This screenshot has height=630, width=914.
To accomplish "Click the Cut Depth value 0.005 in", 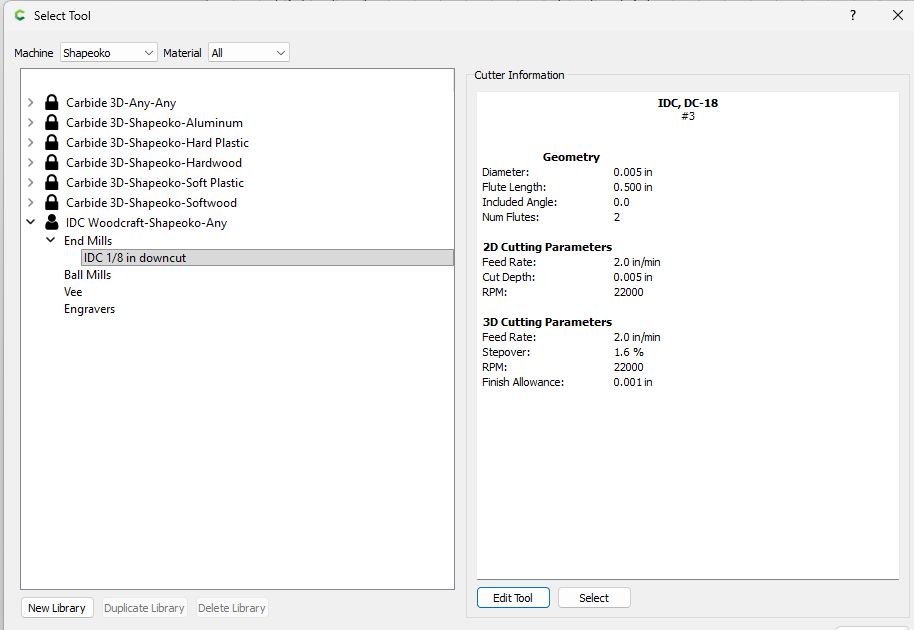I will 633,277.
